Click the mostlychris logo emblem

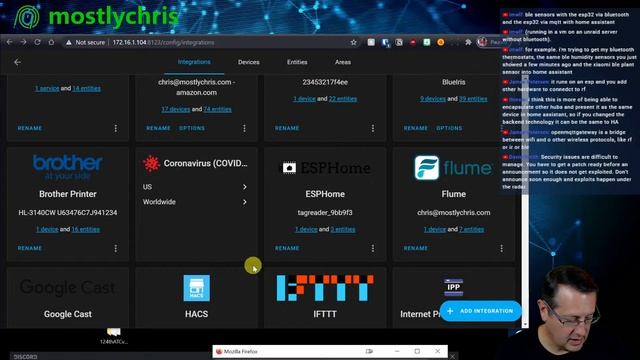pos(27,18)
